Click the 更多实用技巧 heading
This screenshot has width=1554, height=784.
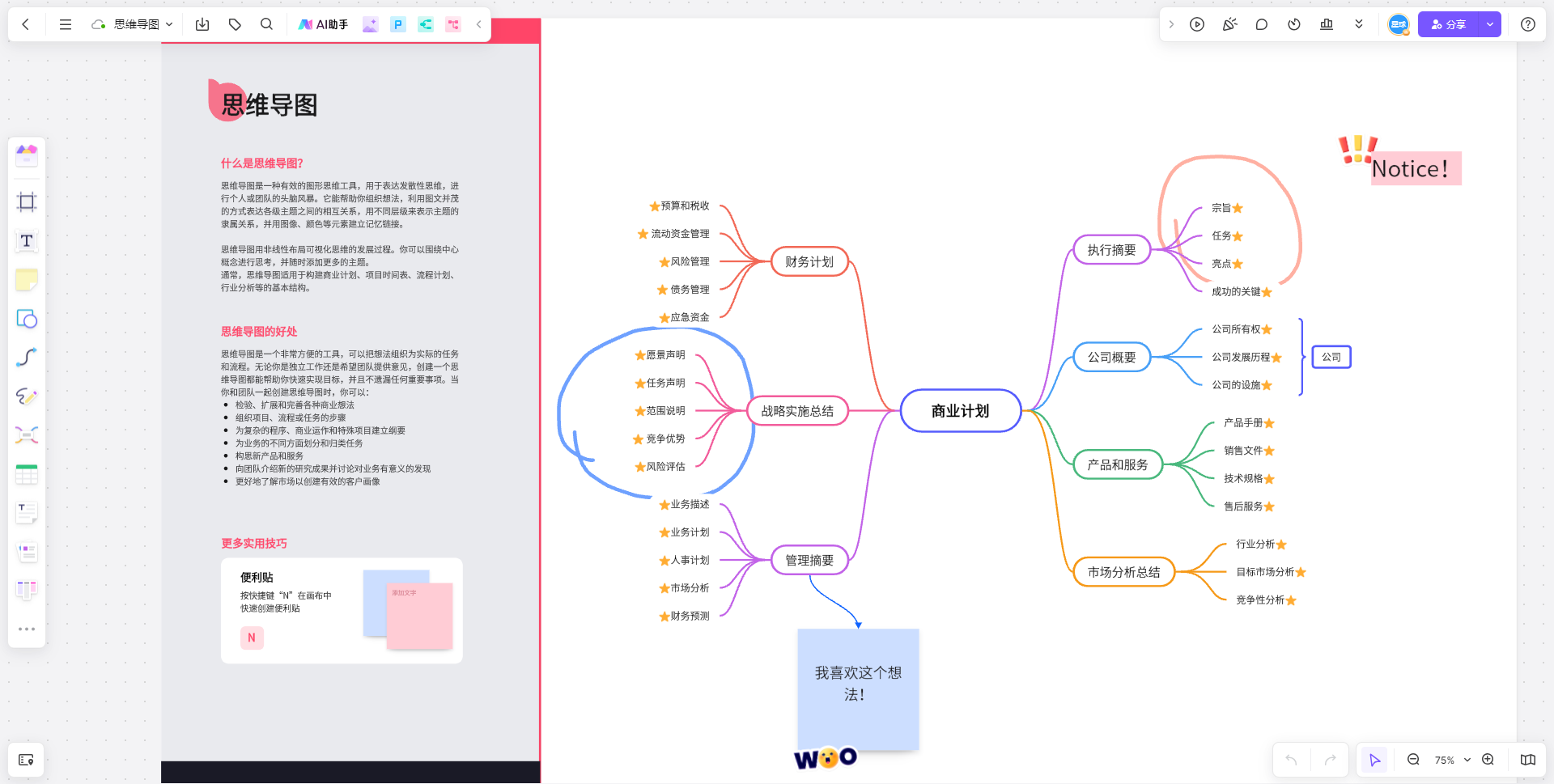[253, 544]
